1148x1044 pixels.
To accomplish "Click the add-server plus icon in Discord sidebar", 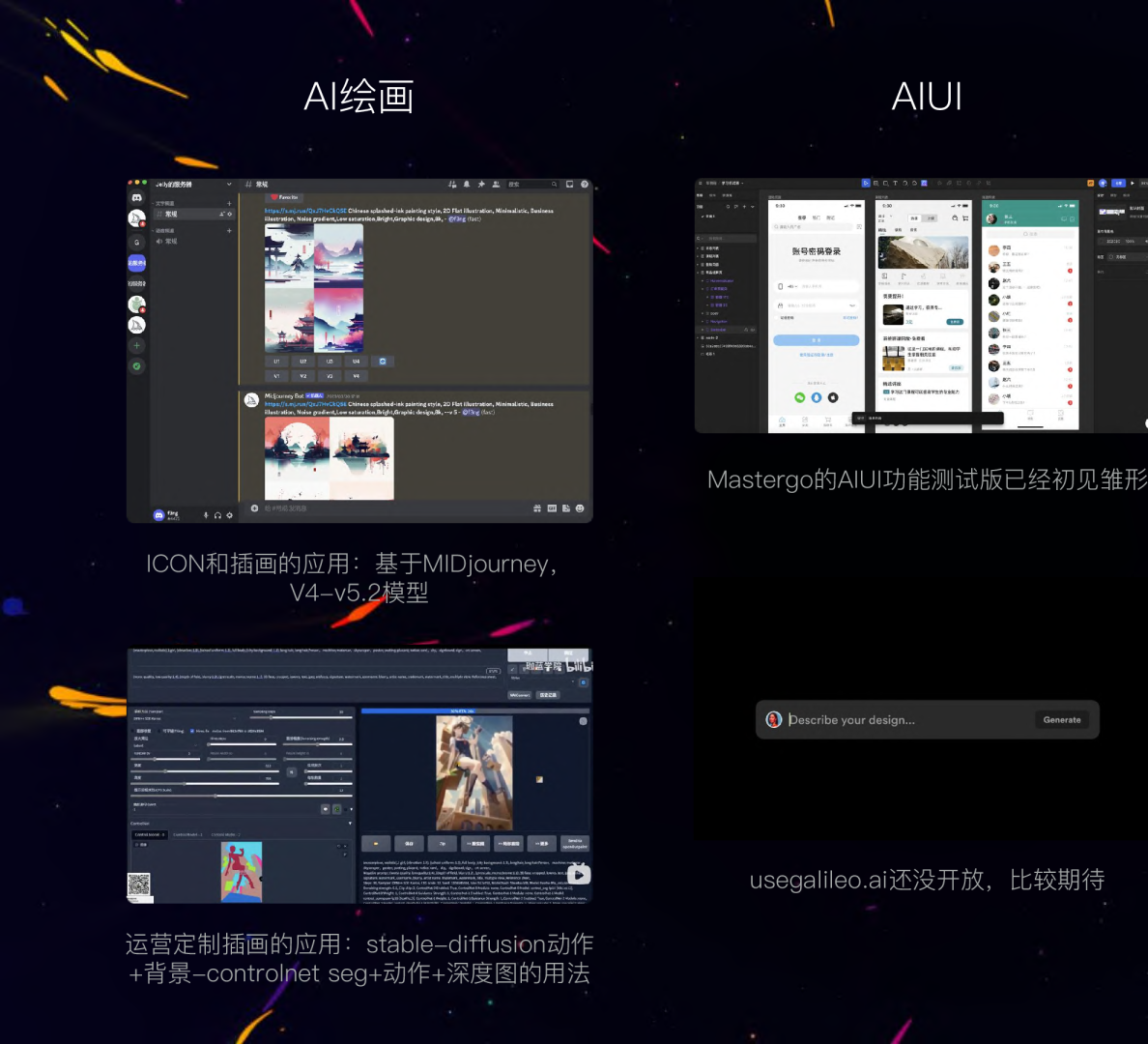I will tap(137, 345).
